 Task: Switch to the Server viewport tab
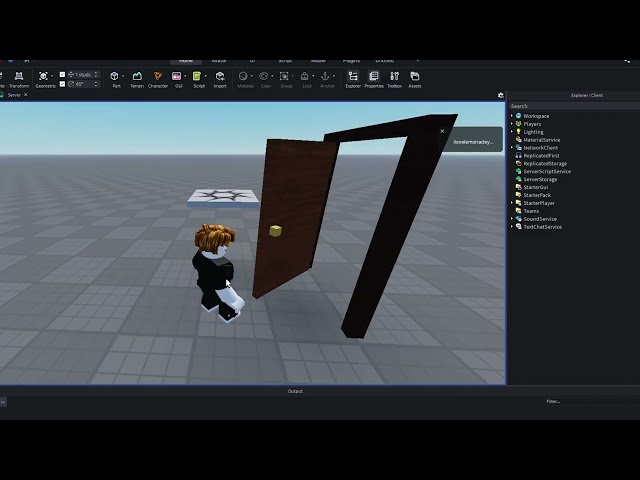click(14, 95)
